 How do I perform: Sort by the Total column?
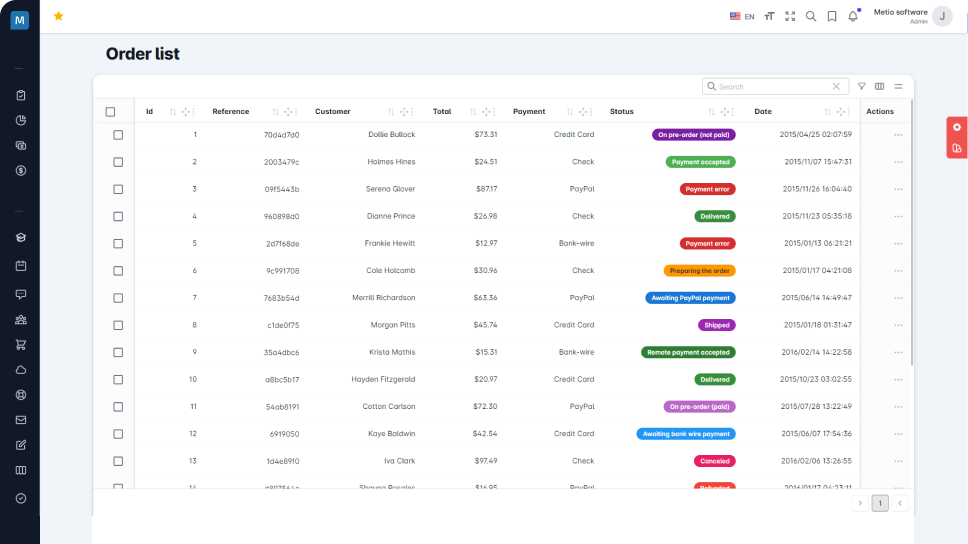[x=473, y=112]
